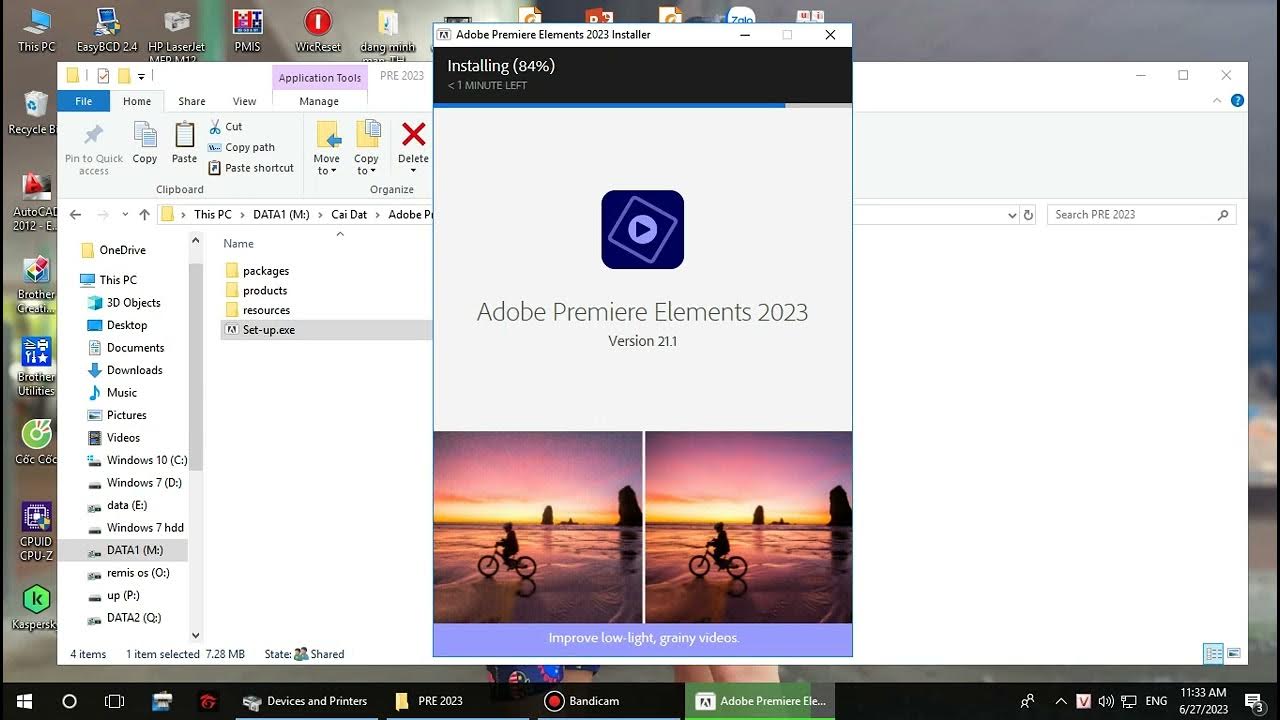Open Videos in navigation pane
Screen dimensions: 1280x720
(x=123, y=438)
